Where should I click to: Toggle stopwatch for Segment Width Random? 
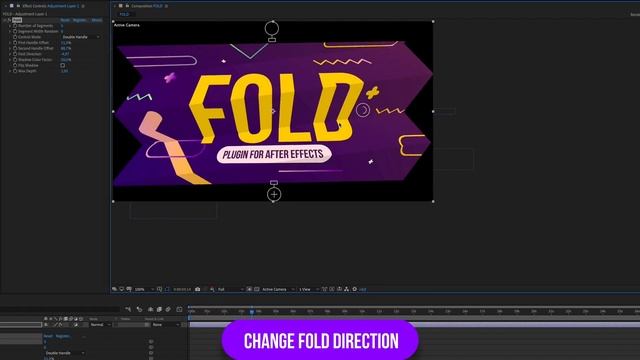(15, 31)
